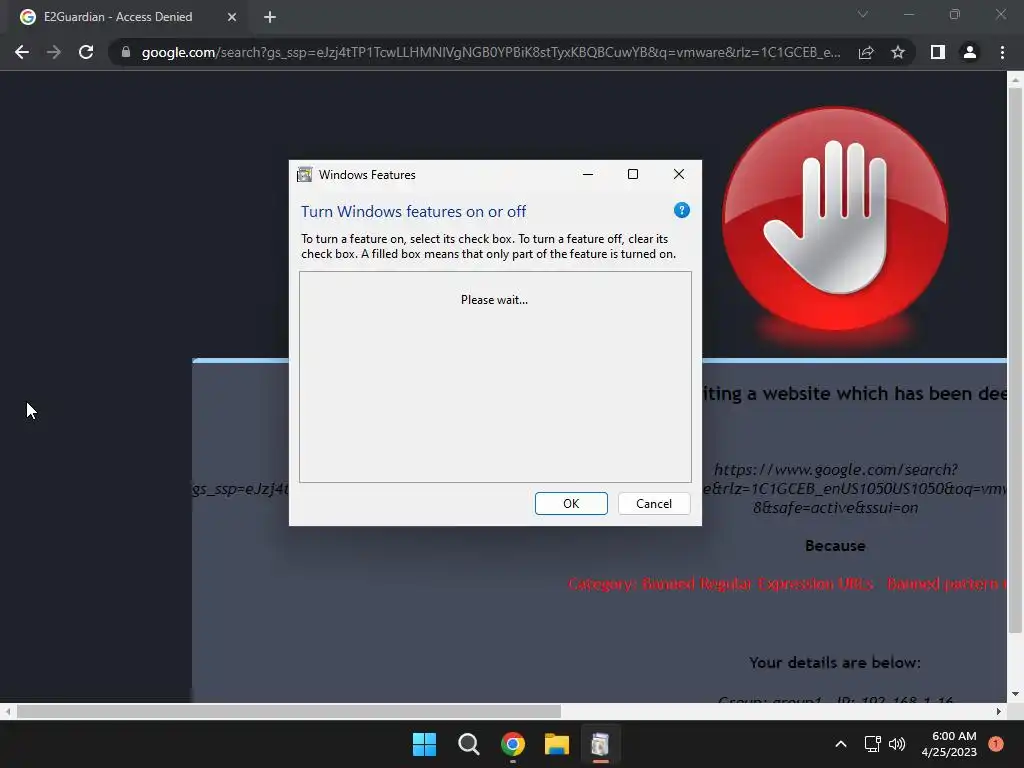This screenshot has width=1024, height=768.
Task: Click the 'Please wait...' text
Action: [x=494, y=300]
